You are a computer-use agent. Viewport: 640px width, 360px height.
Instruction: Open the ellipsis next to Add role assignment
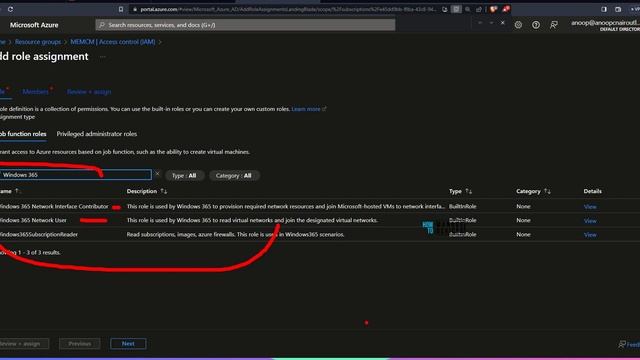point(102,57)
